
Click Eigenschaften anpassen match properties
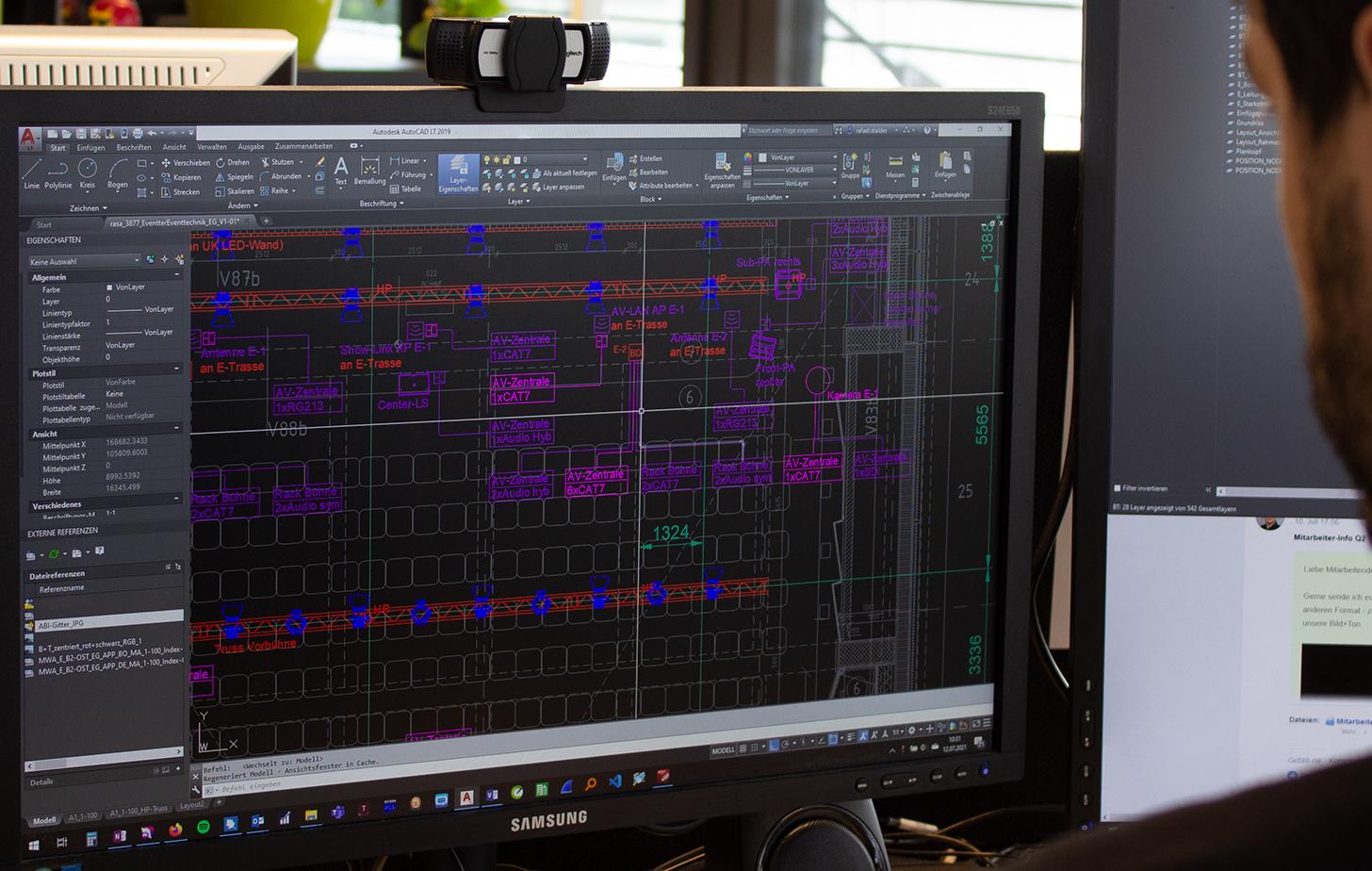pyautogui.click(x=722, y=172)
